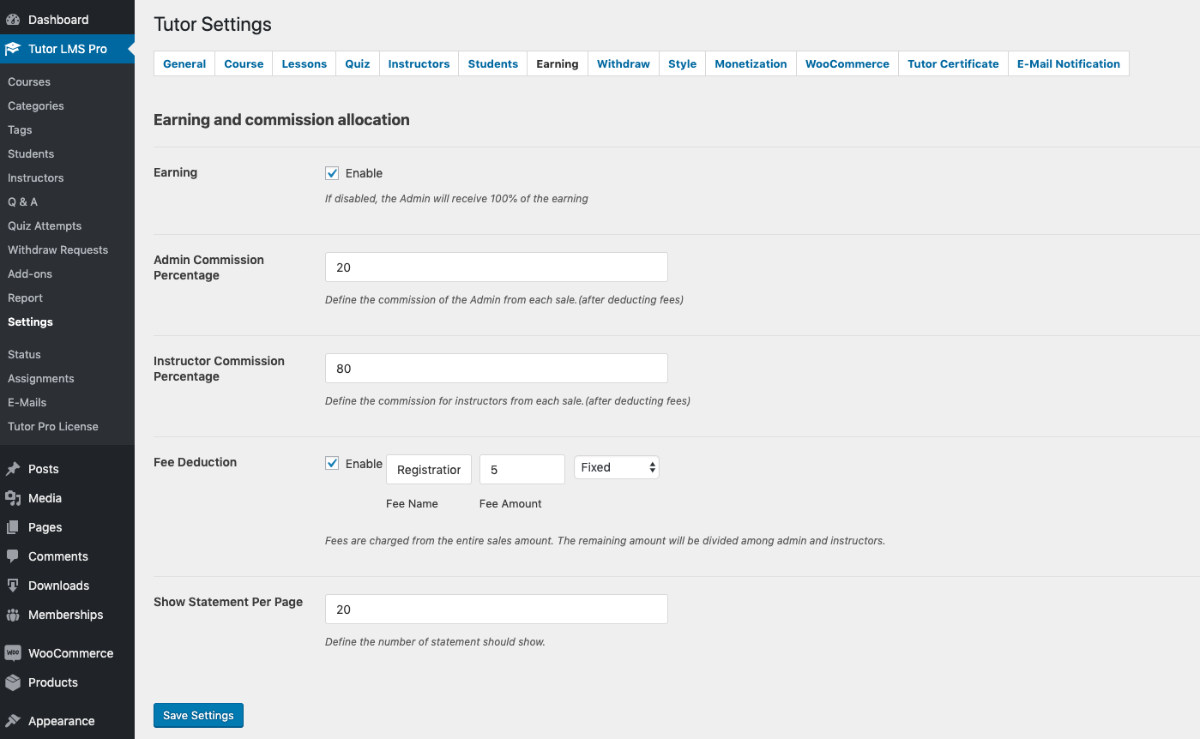Open the Media menu item
1200x739 pixels.
pyautogui.click(x=67, y=498)
